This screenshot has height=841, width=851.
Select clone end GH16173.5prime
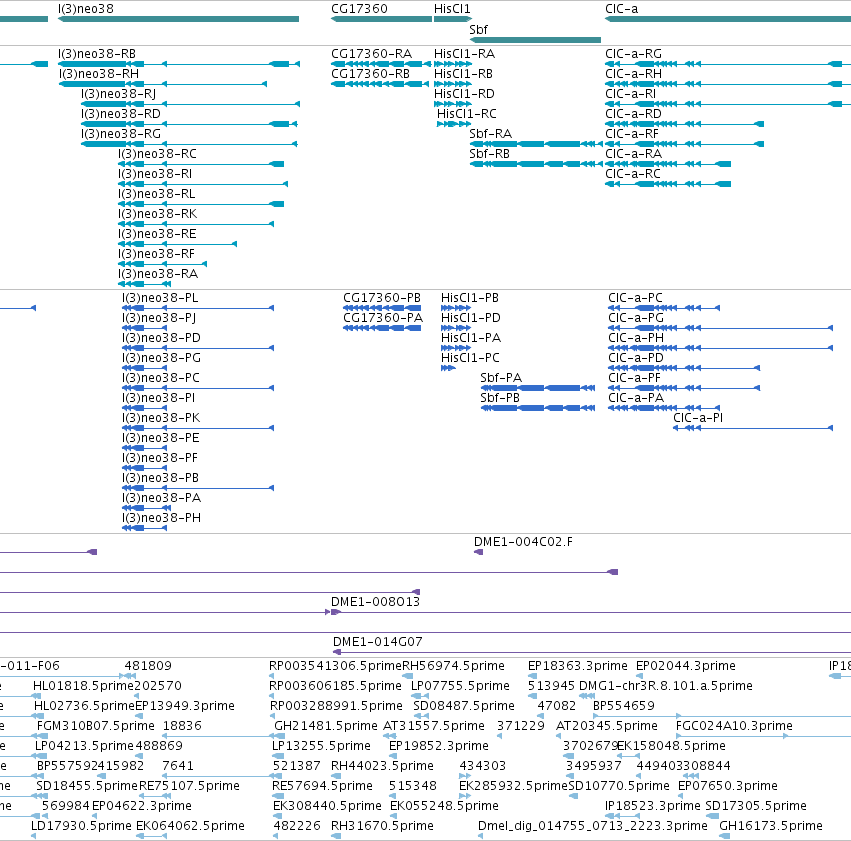pyautogui.click(x=771, y=826)
